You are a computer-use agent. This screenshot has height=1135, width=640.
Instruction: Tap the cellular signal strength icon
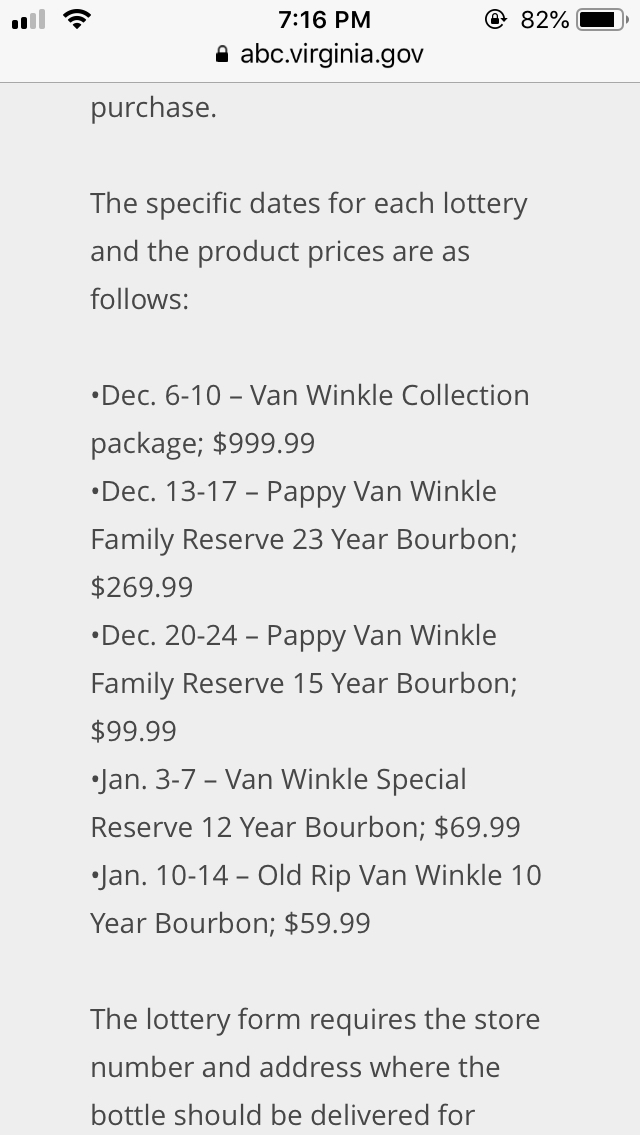(x=28, y=20)
